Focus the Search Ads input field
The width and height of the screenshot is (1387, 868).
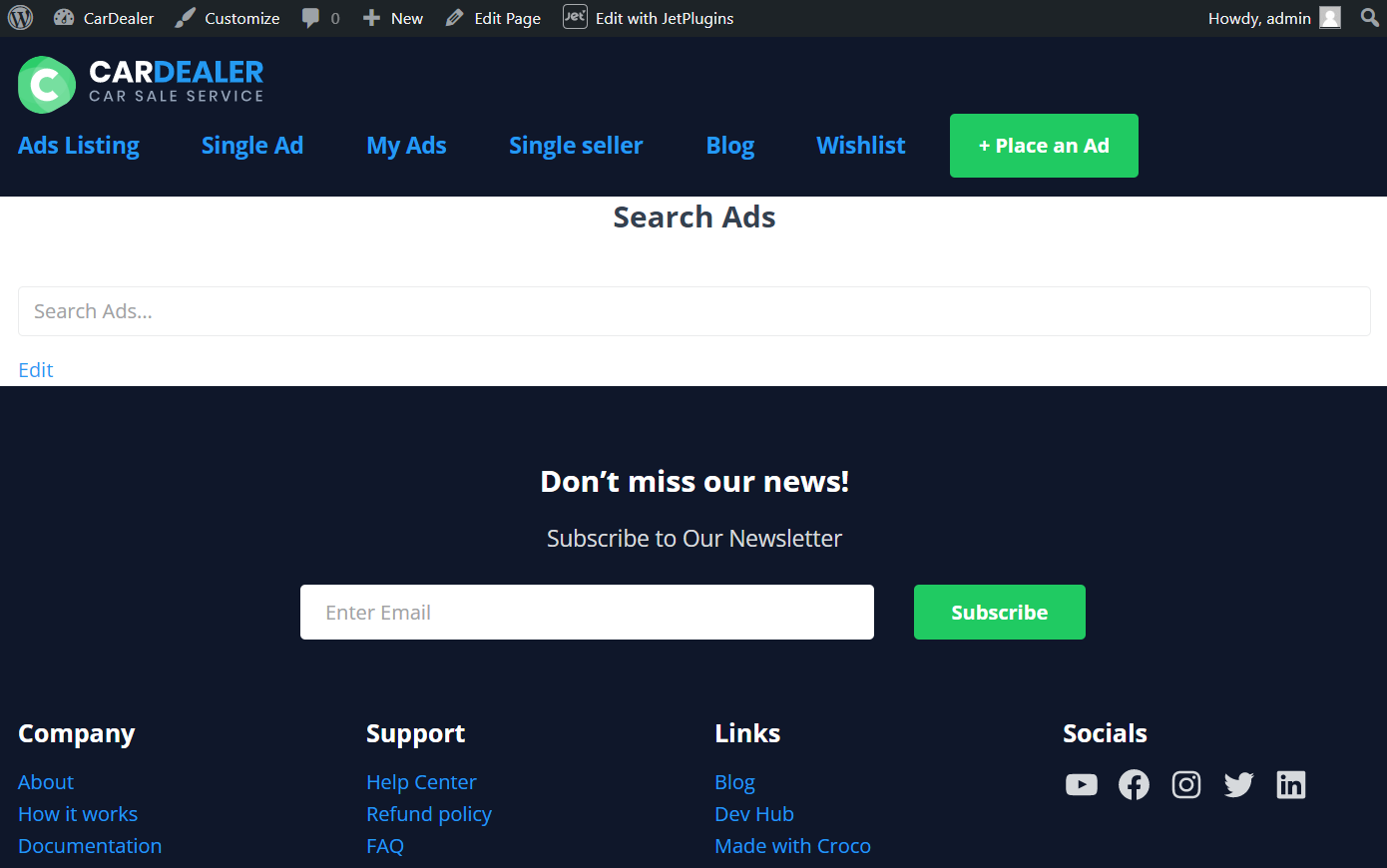[x=694, y=311]
